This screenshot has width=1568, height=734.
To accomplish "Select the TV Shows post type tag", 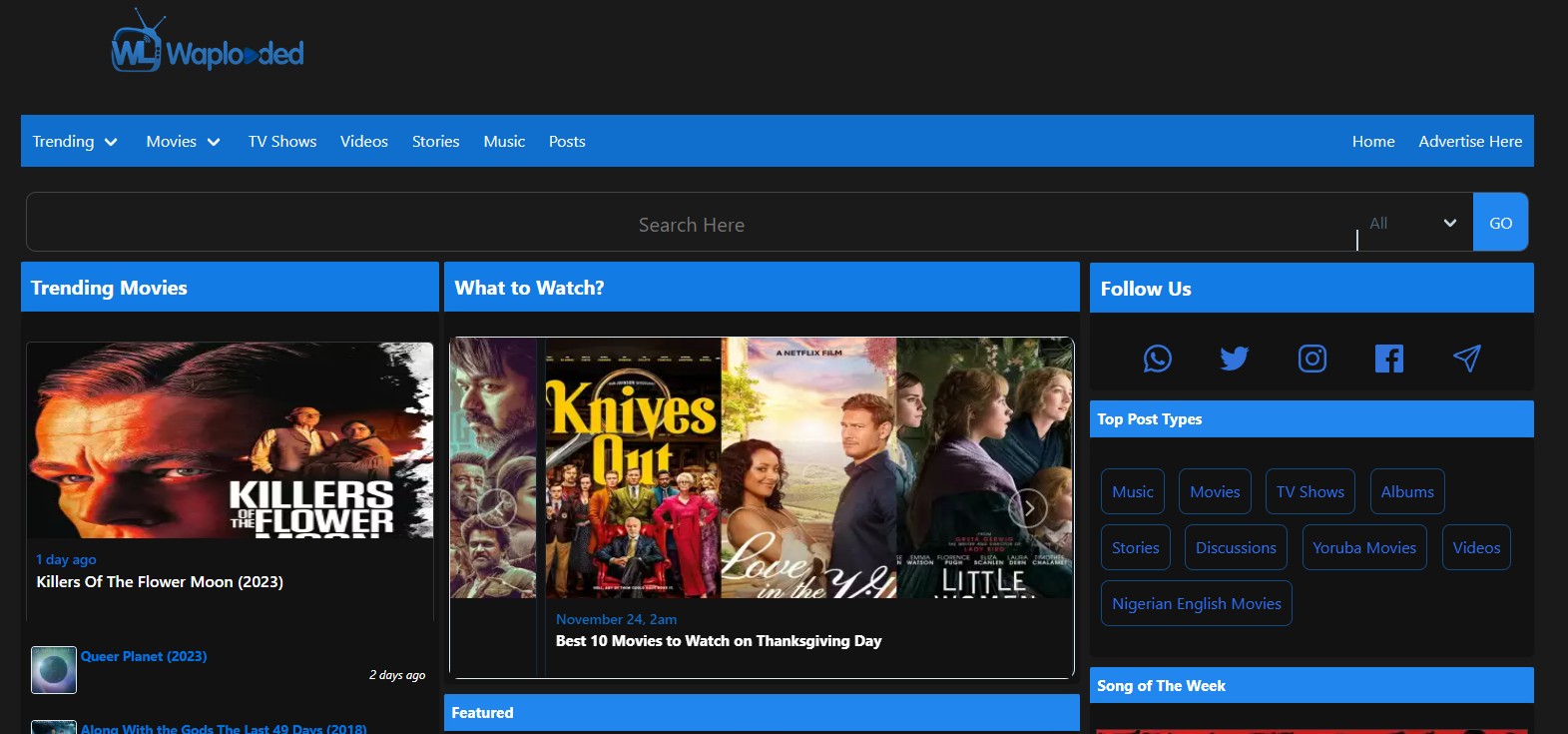I will tap(1310, 491).
